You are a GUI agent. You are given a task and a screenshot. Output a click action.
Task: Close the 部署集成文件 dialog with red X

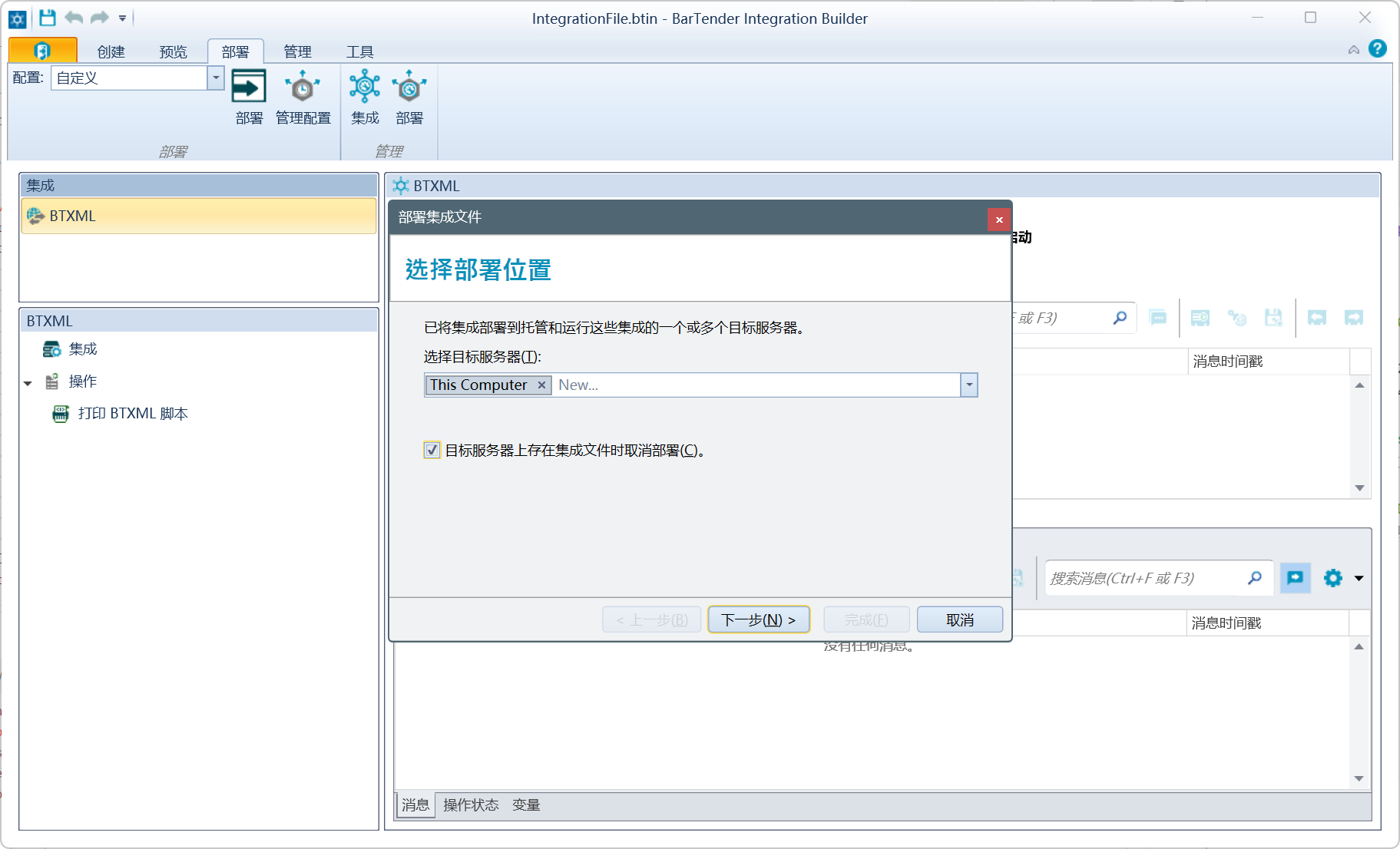[999, 220]
